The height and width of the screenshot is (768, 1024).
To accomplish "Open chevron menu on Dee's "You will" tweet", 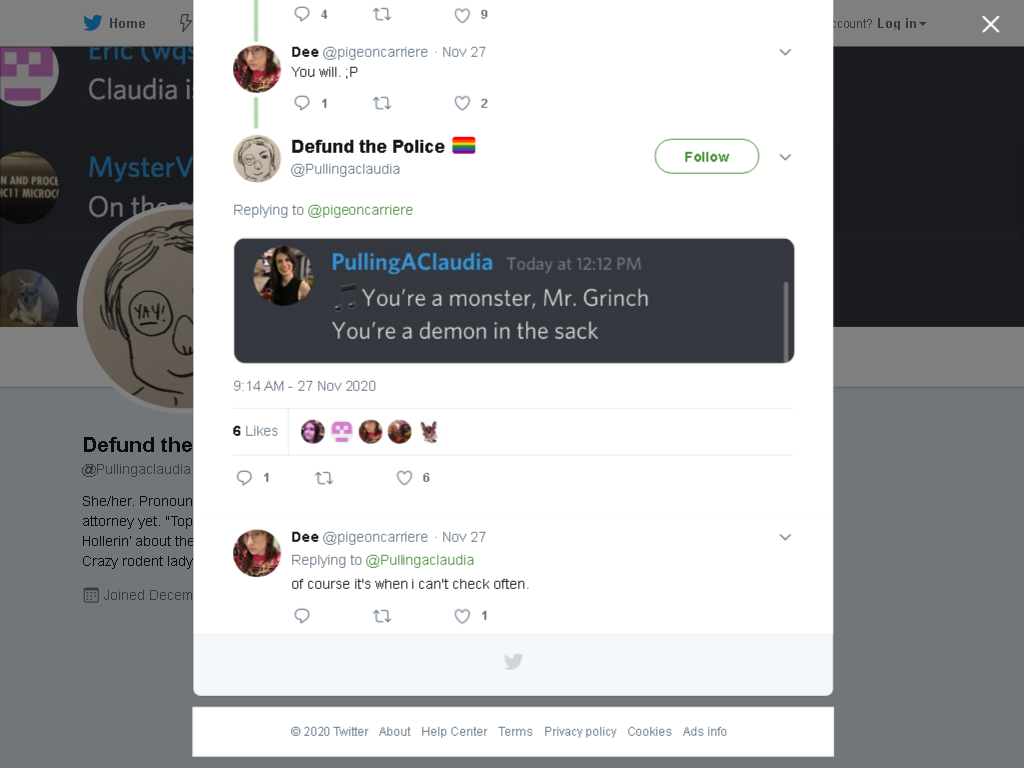I will pyautogui.click(x=785, y=52).
